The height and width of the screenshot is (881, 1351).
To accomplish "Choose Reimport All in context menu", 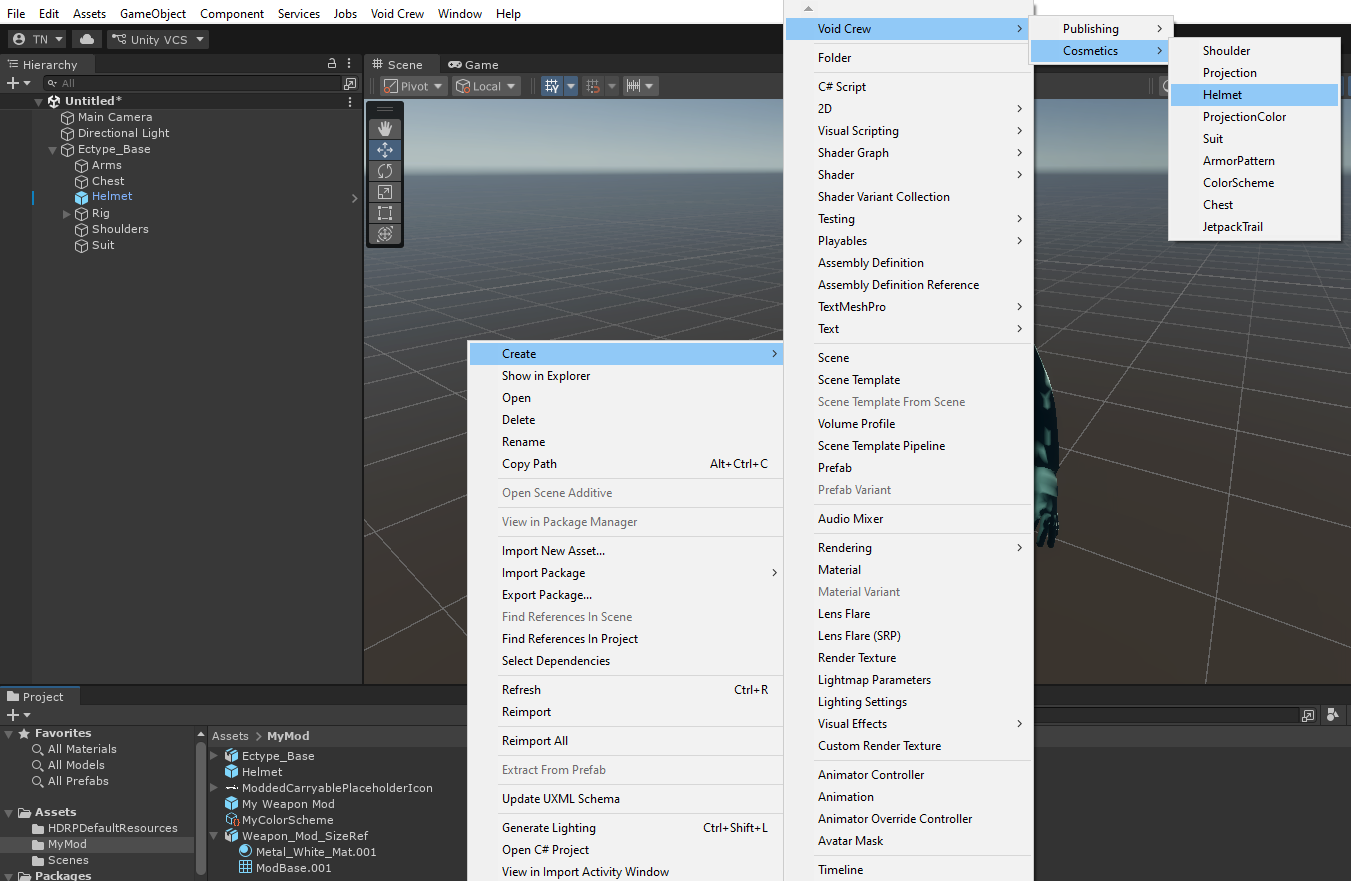I will 625,741.
